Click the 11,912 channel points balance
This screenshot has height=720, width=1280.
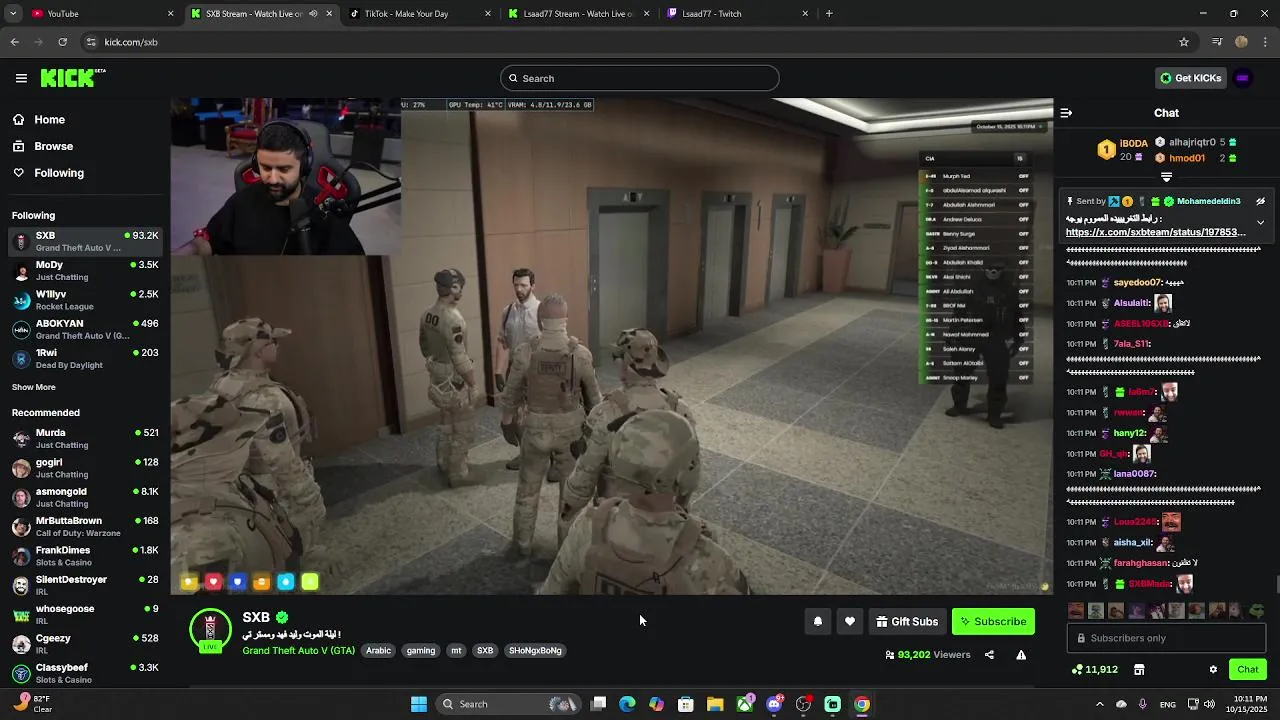(1094, 670)
